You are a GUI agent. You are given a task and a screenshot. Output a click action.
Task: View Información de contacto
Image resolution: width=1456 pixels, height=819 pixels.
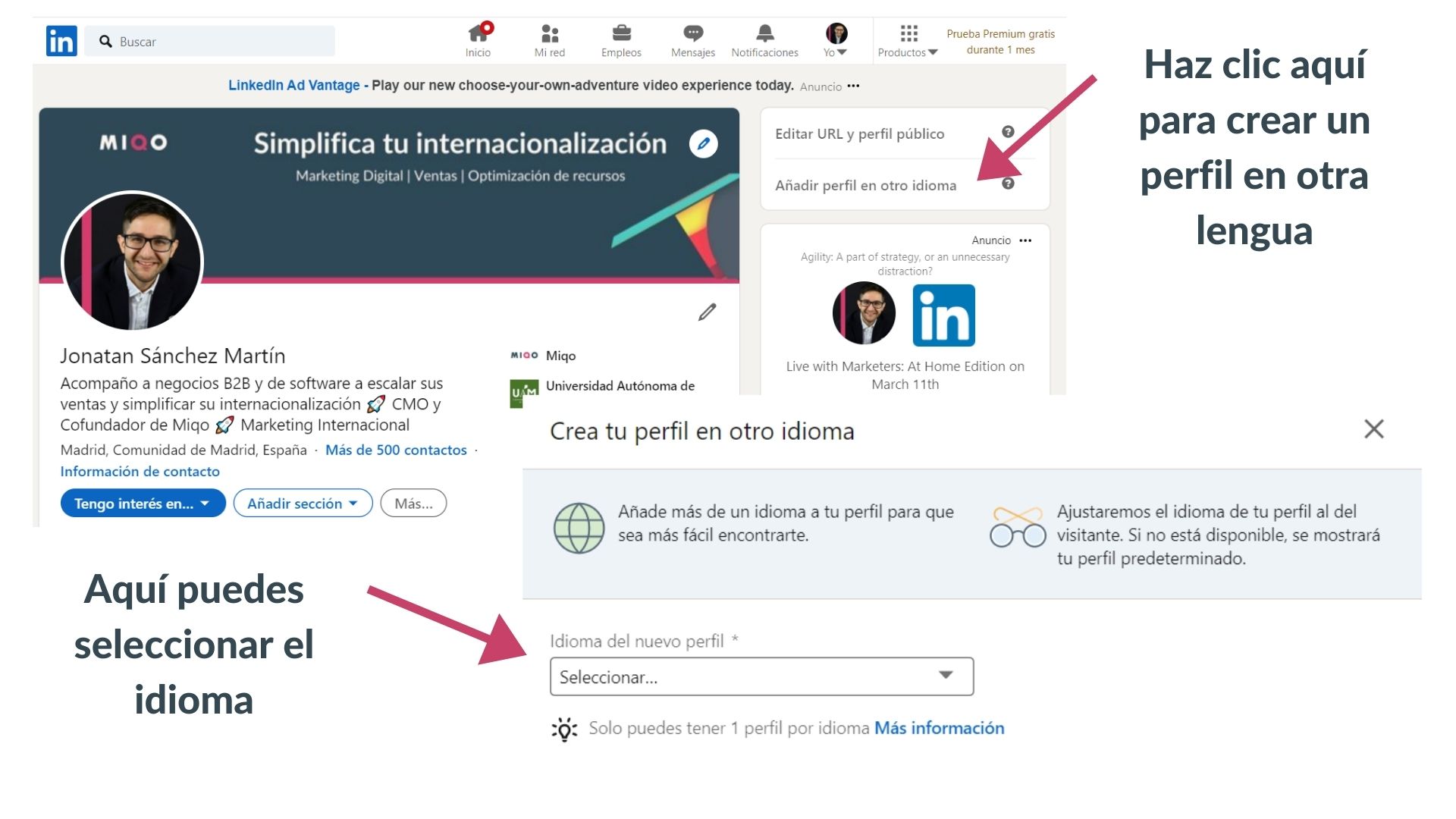tap(139, 471)
